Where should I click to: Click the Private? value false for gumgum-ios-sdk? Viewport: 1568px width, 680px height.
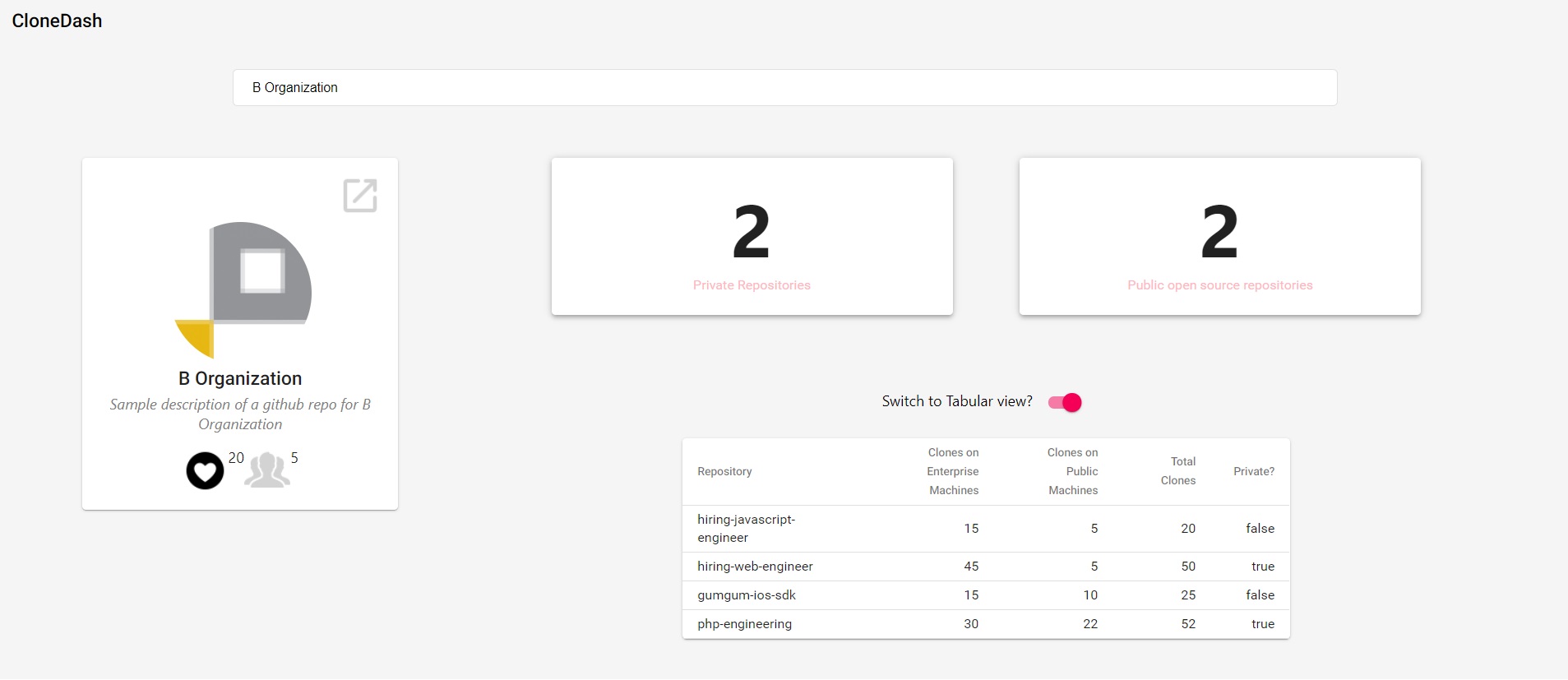click(x=1260, y=595)
